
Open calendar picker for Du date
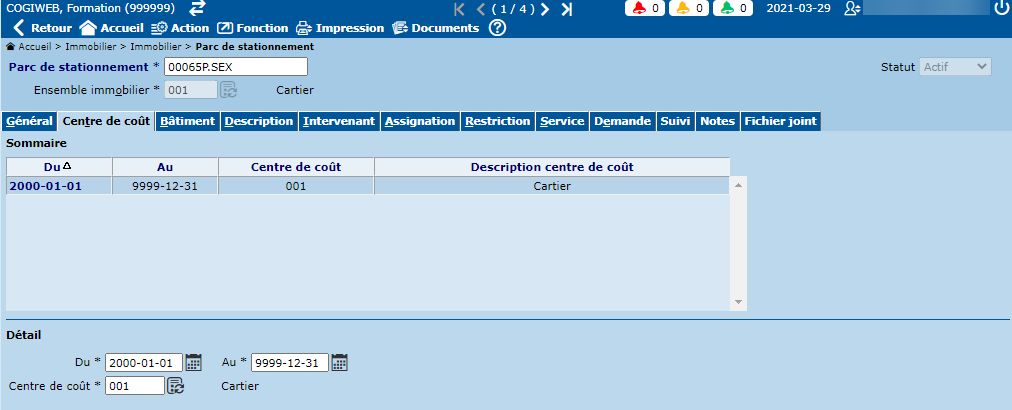click(194, 362)
